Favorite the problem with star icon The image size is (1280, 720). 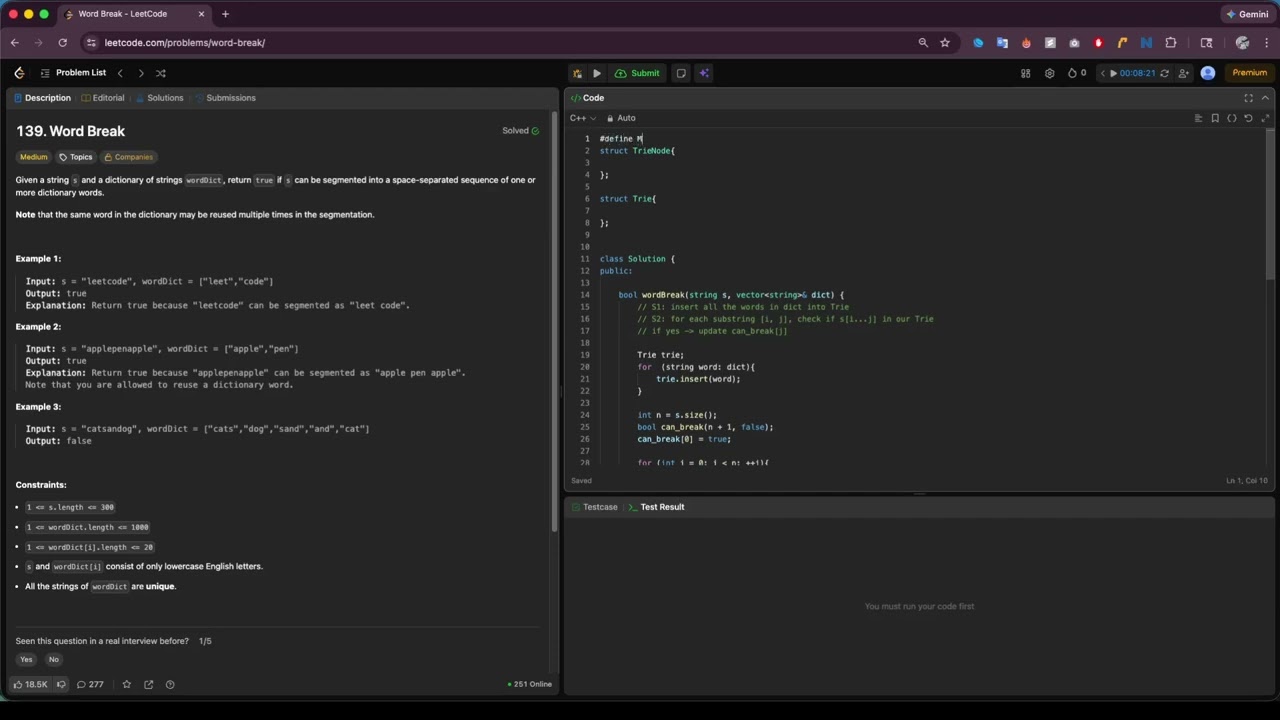tap(126, 684)
